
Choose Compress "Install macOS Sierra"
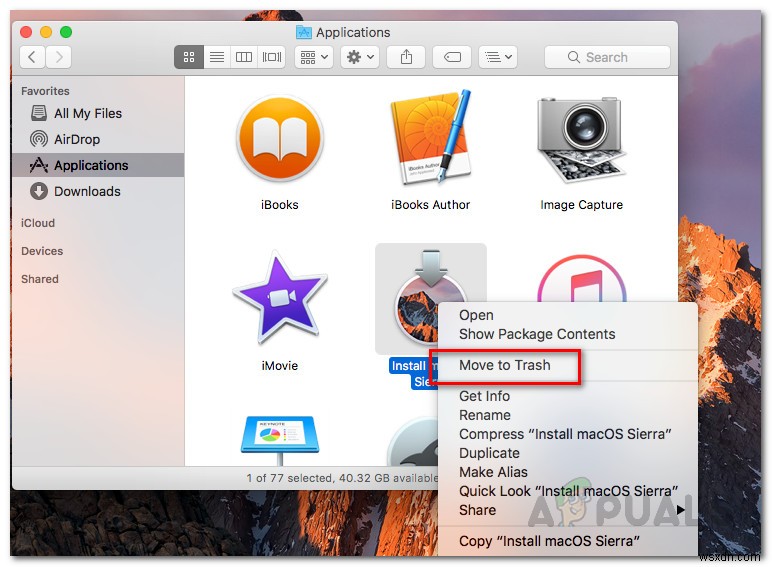point(568,434)
